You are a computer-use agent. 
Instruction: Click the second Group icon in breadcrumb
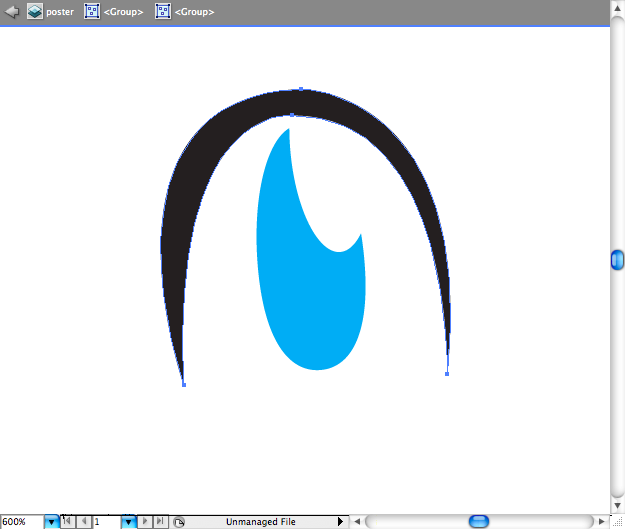(163, 12)
